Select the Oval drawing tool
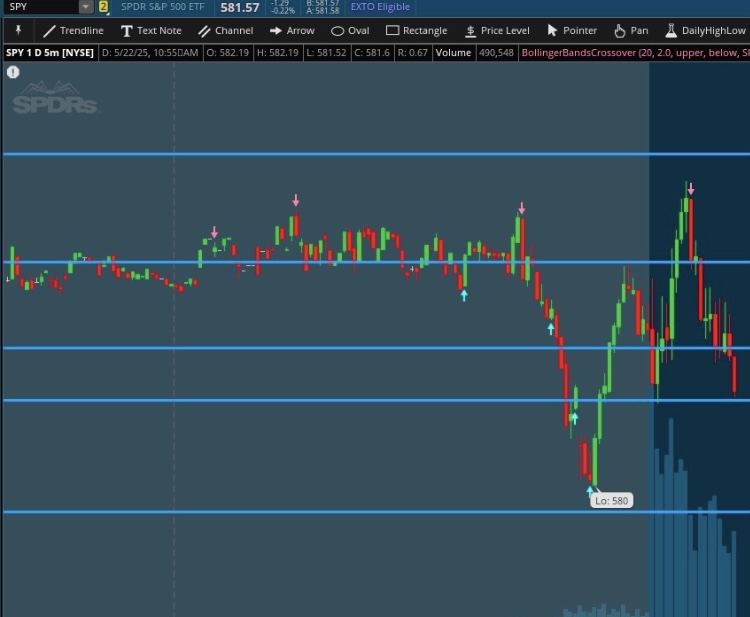 350,31
